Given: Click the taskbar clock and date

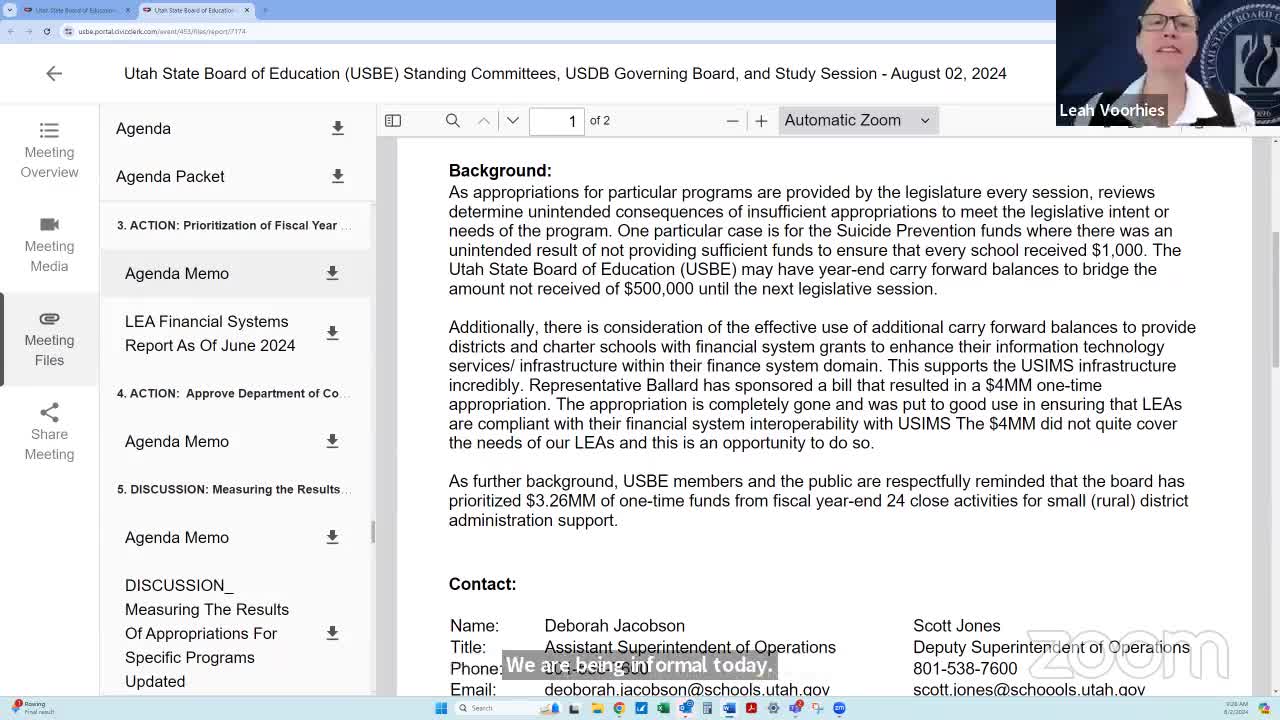Looking at the screenshot, I should (x=1235, y=708).
